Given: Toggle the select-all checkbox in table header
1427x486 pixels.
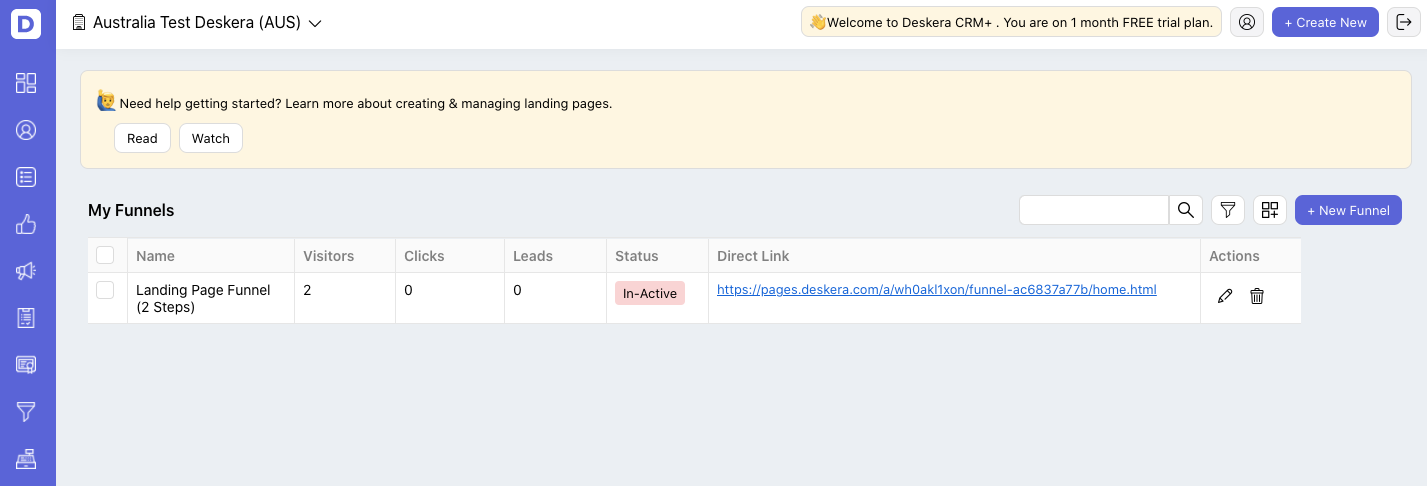Looking at the screenshot, I should click(105, 255).
